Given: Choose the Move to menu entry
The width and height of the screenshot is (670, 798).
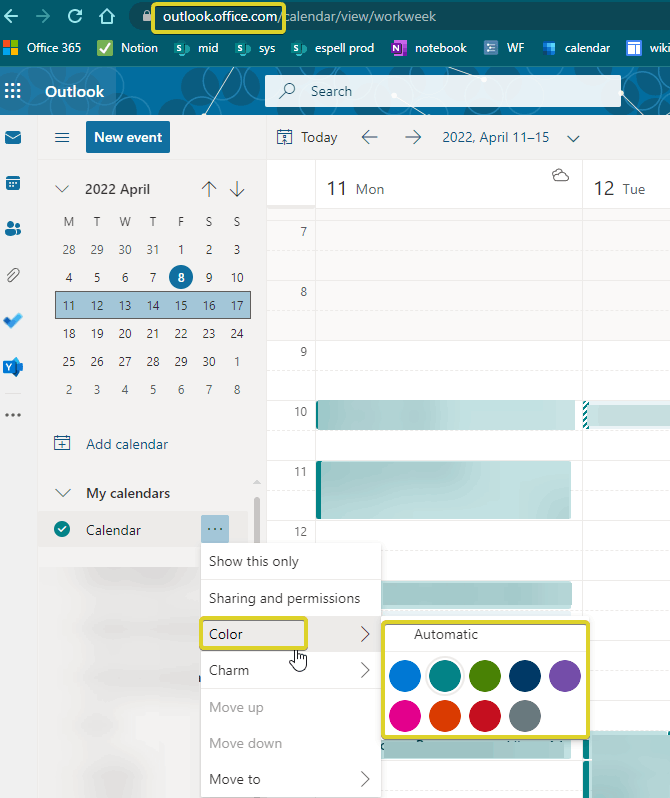Looking at the screenshot, I should 291,779.
